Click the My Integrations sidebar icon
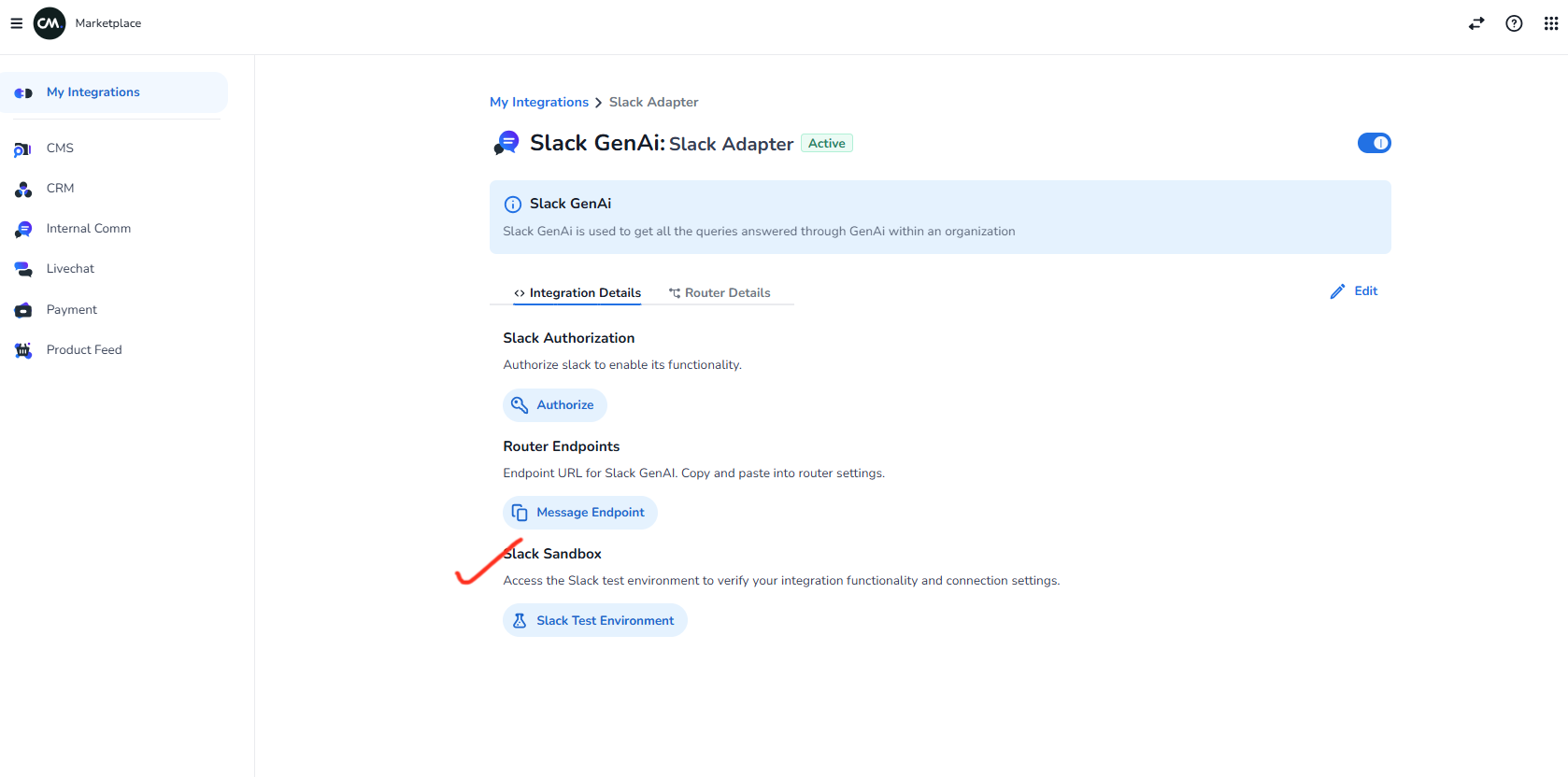 [x=23, y=92]
